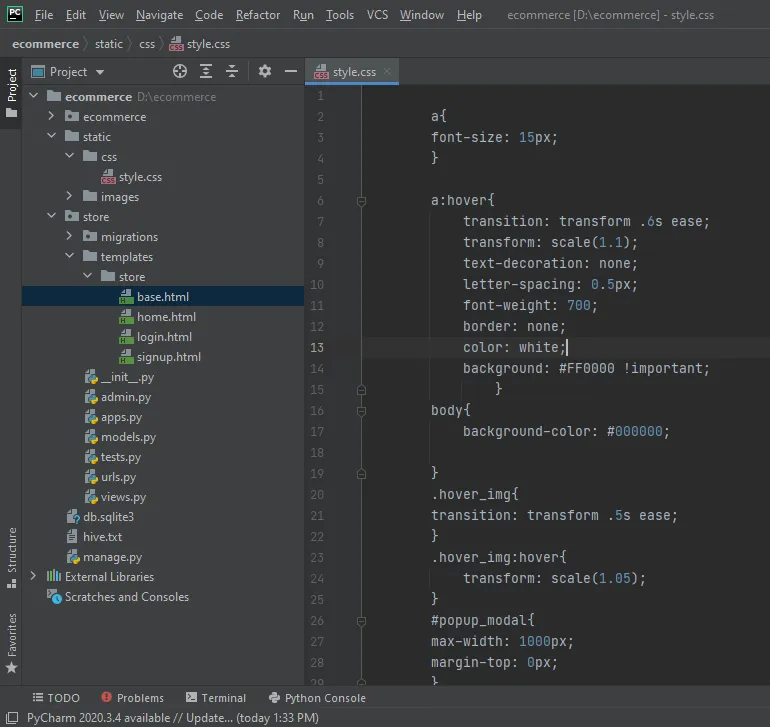Close the style.css editor tab
The width and height of the screenshot is (770, 727).
[387, 72]
